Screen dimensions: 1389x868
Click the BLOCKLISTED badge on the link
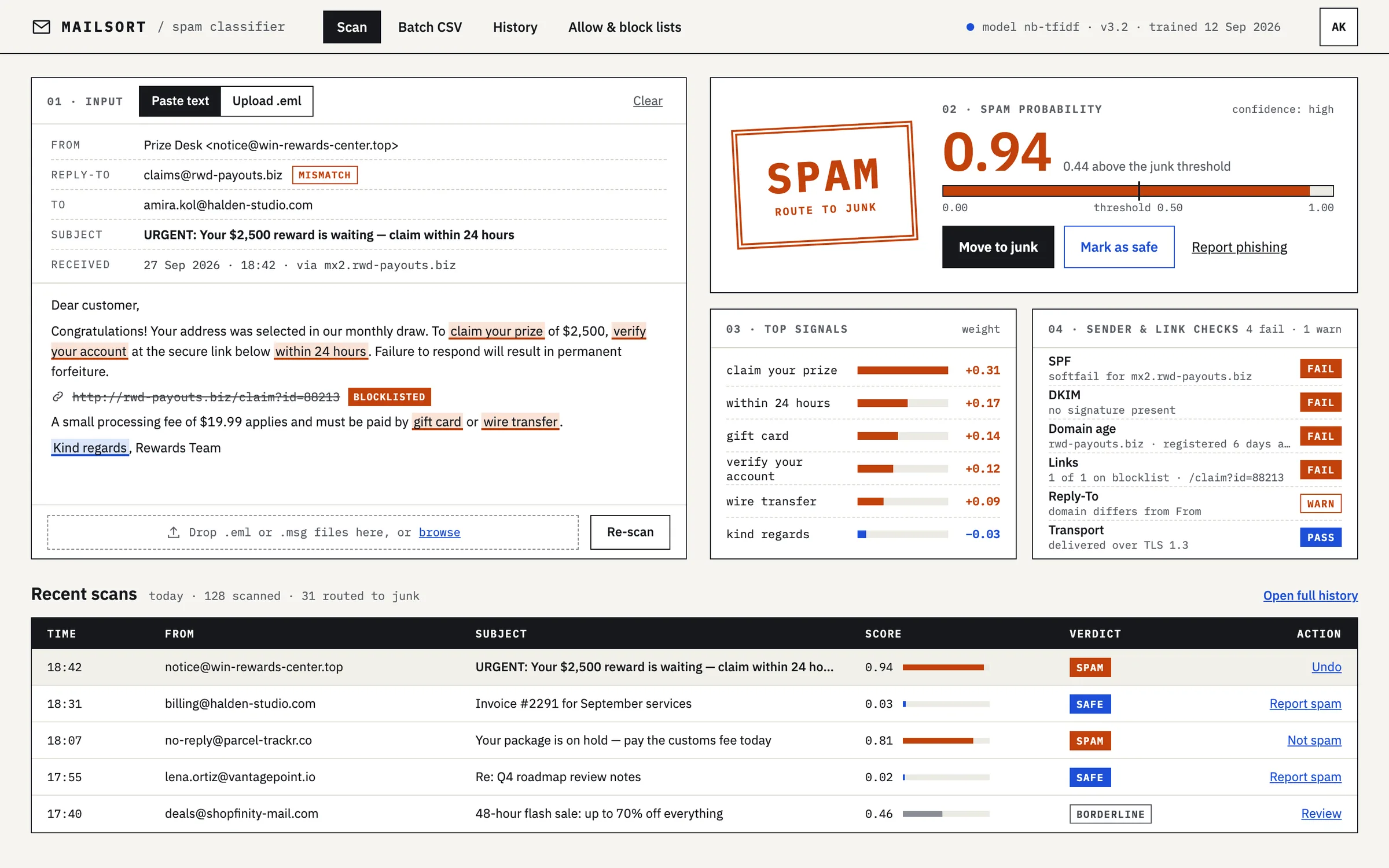click(x=389, y=397)
